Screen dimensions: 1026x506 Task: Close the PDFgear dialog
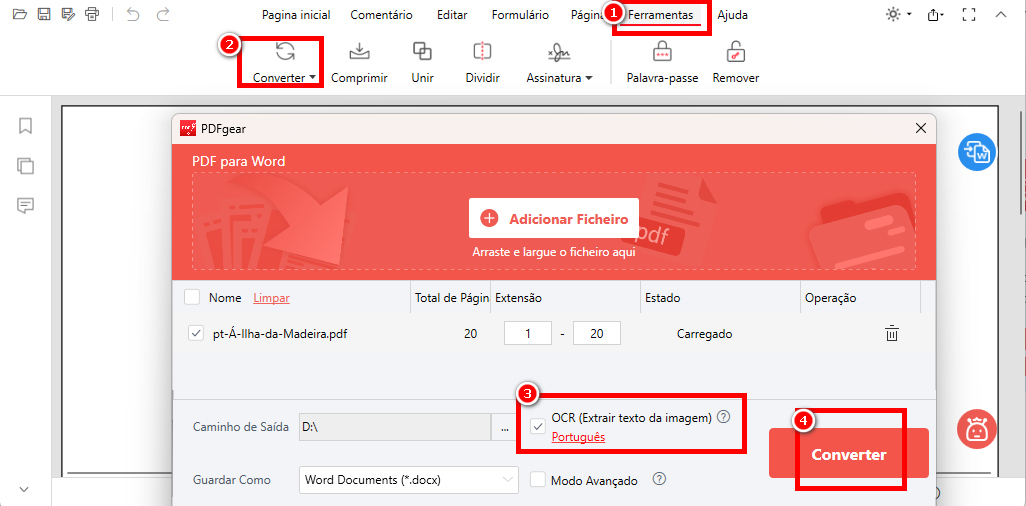pyautogui.click(x=921, y=128)
